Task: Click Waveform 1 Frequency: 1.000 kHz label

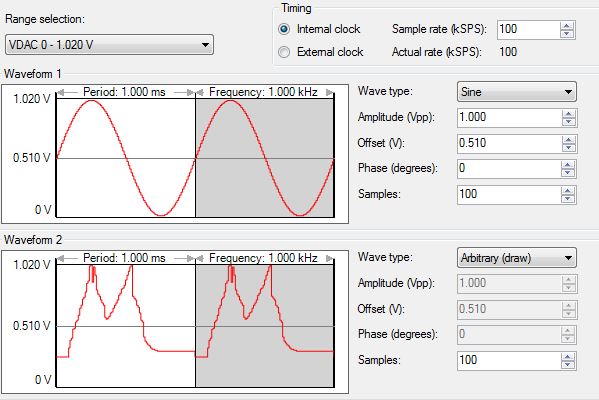Action: tap(263, 92)
